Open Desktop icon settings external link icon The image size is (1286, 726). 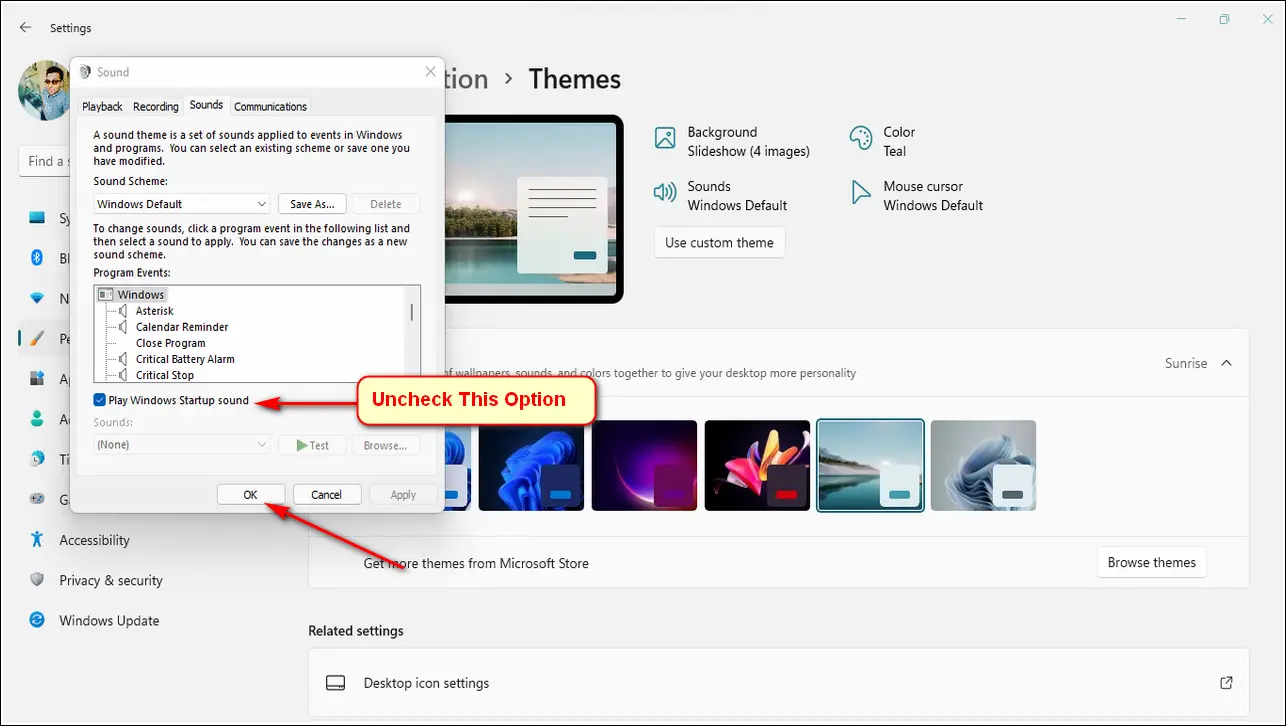[x=1226, y=683]
